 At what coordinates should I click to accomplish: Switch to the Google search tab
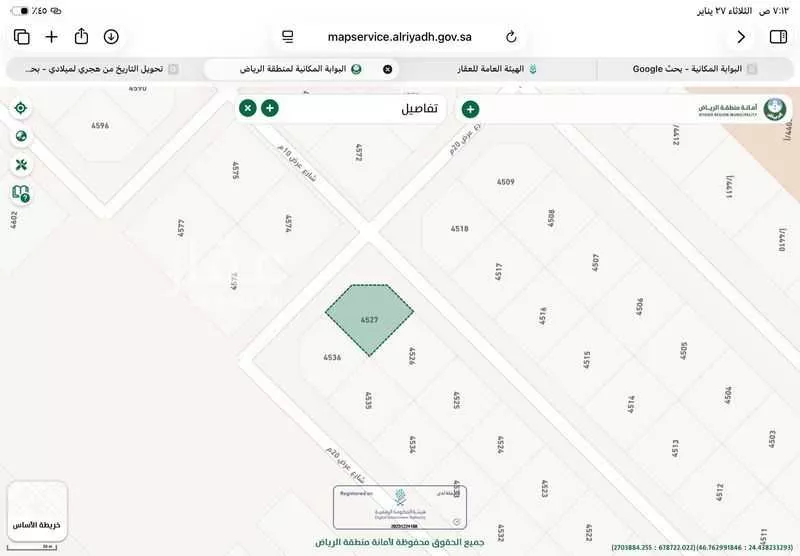coord(690,69)
